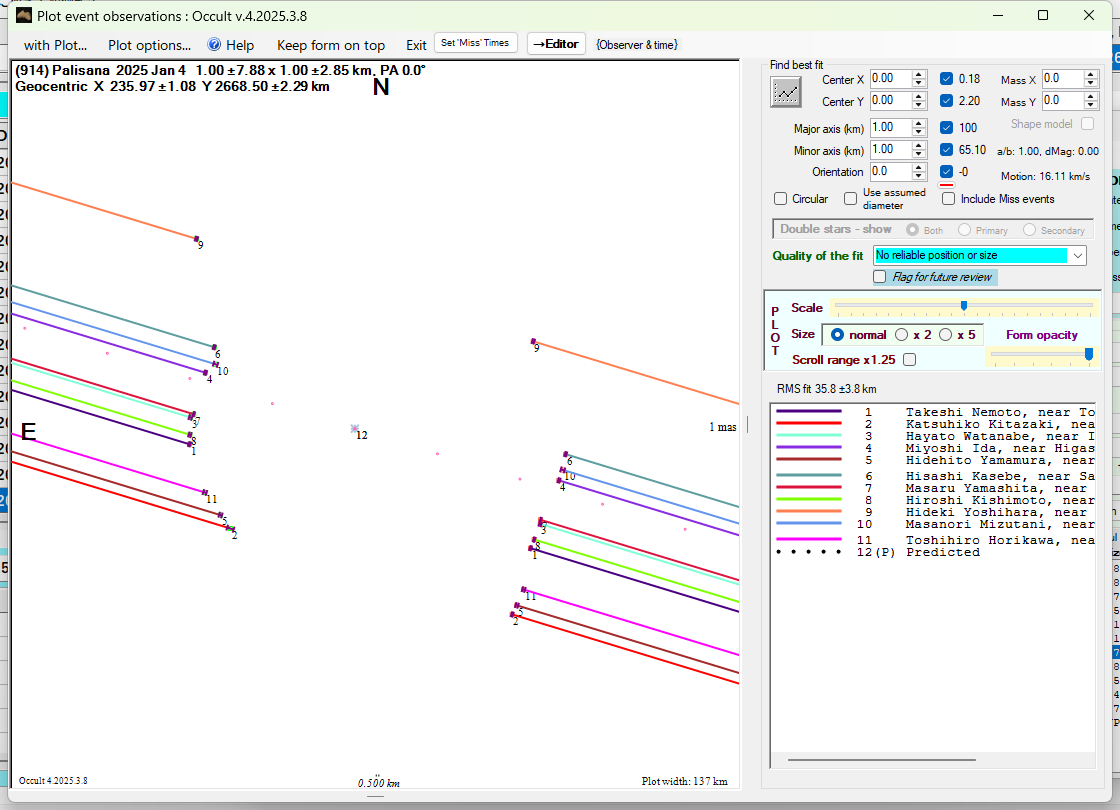Click the Occult app icon in title bar
Image resolution: width=1120 pixels, height=810 pixels.
click(24, 15)
